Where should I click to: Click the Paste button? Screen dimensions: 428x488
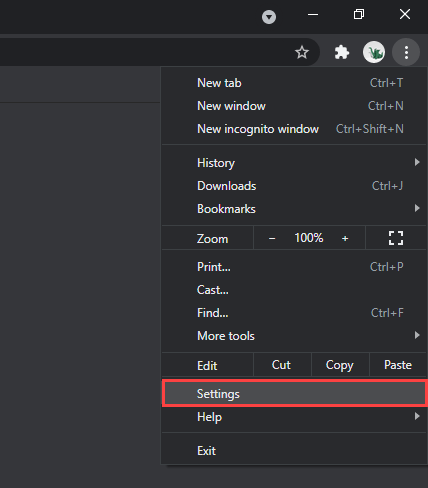click(398, 365)
